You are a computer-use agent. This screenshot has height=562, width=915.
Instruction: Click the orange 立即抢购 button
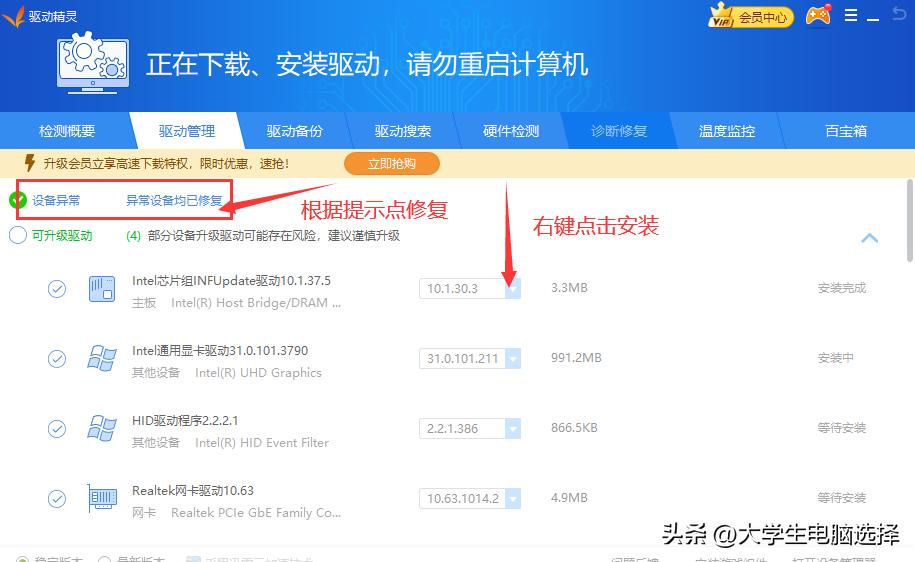pyautogui.click(x=392, y=163)
